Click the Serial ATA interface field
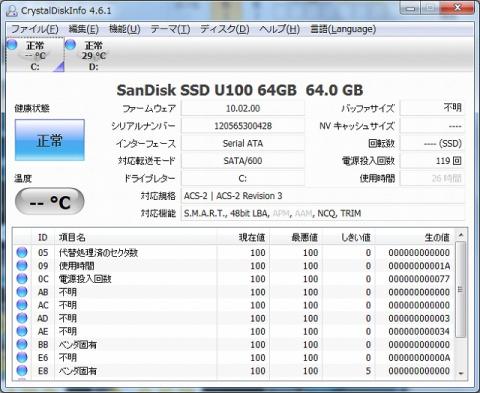The height and width of the screenshot is (393, 480). [x=243, y=143]
